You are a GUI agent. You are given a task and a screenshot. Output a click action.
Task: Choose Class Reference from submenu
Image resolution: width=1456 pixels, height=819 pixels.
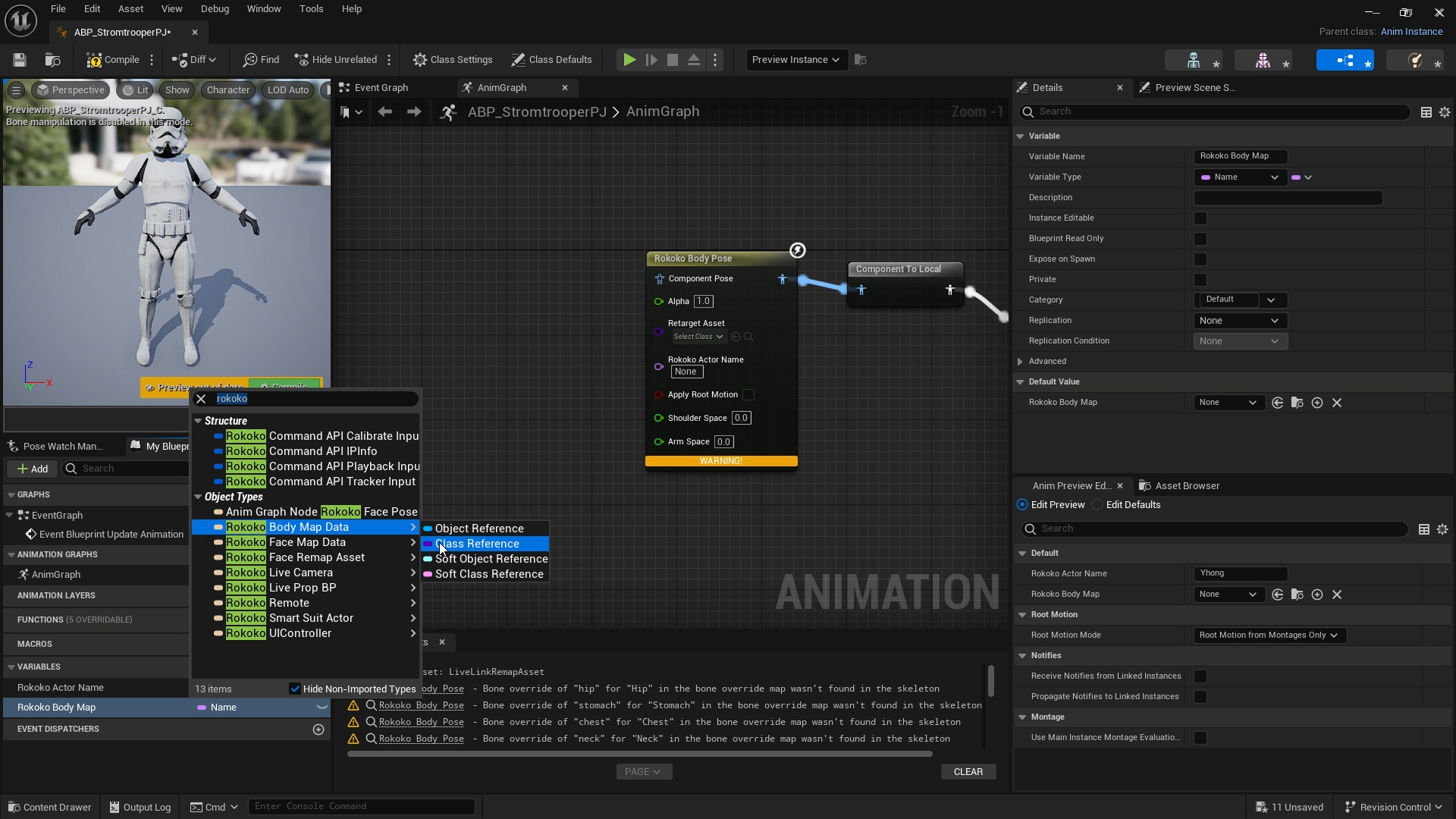point(485,544)
